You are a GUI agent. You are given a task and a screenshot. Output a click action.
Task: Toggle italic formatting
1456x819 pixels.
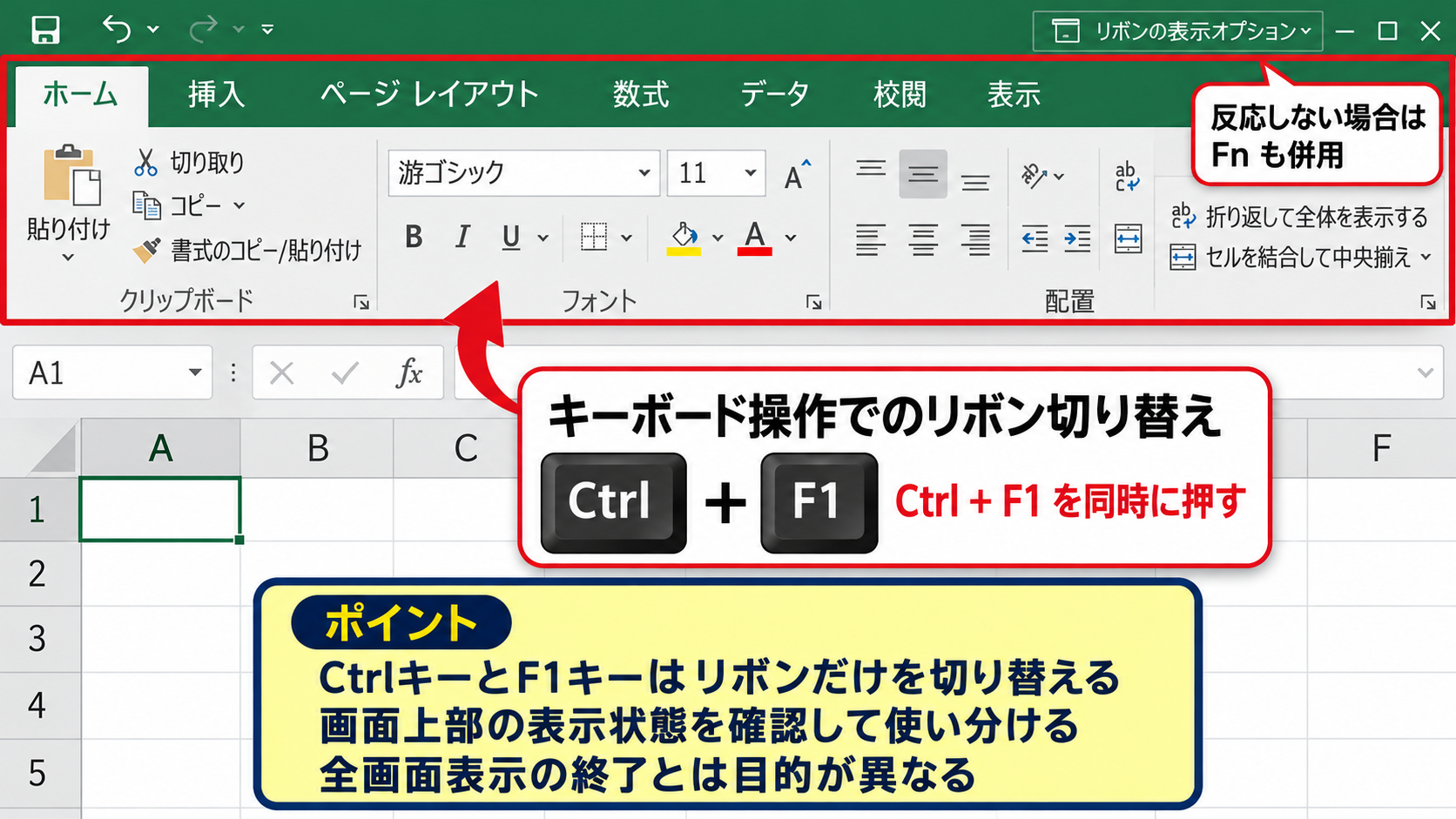pyautogui.click(x=462, y=237)
